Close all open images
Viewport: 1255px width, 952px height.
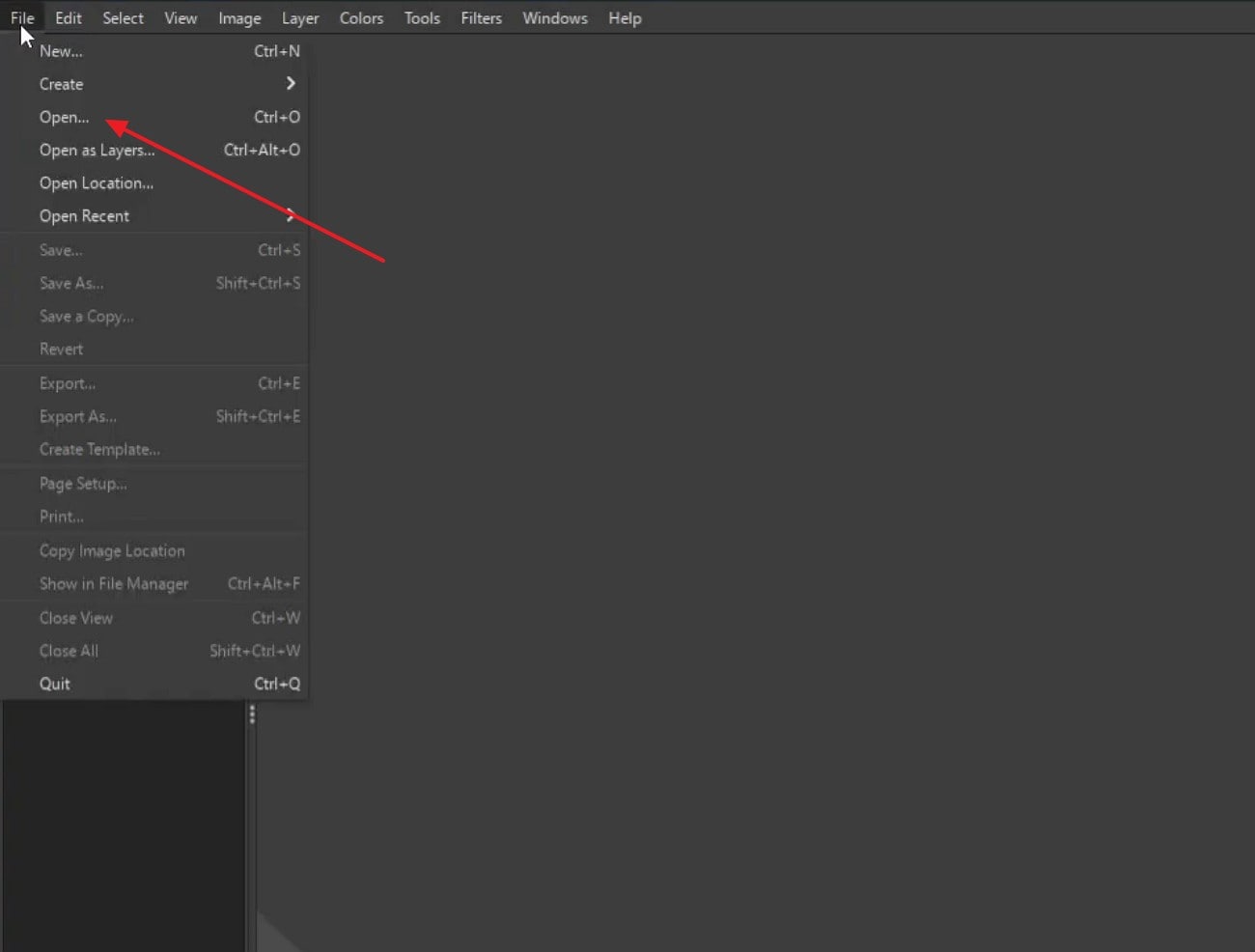[69, 651]
